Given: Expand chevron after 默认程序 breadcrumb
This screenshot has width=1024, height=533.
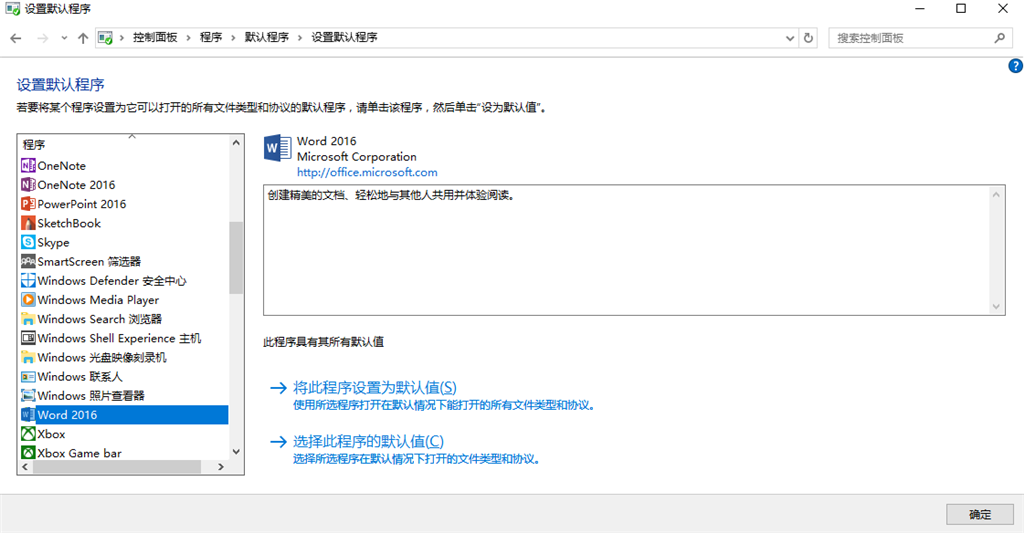Looking at the screenshot, I should (300, 38).
